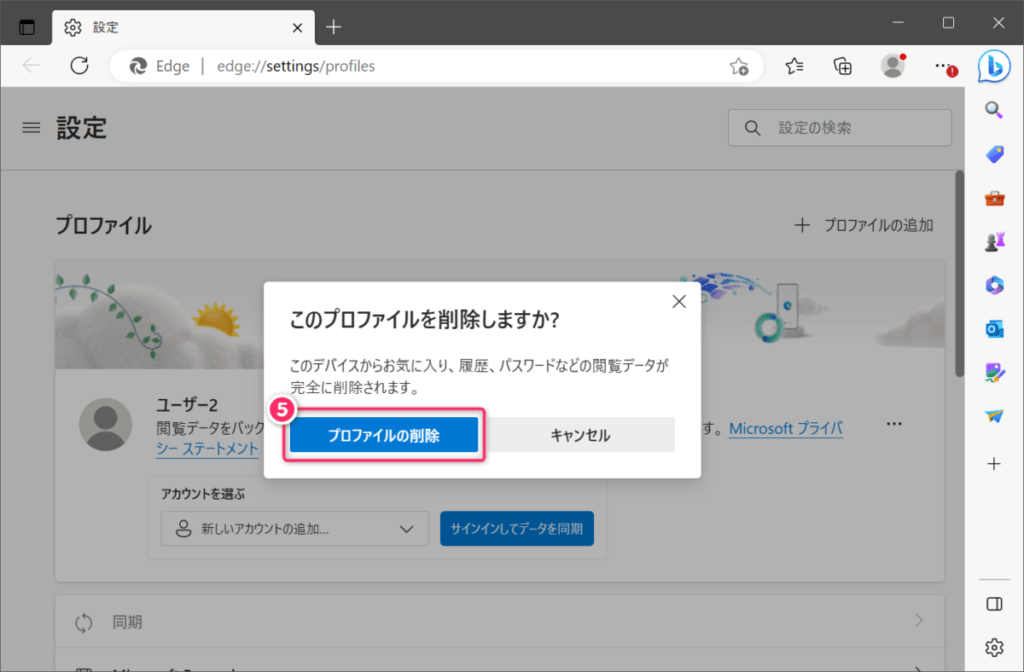The width and height of the screenshot is (1024, 672).
Task: Open the Outlook sidebar icon
Action: point(993,328)
